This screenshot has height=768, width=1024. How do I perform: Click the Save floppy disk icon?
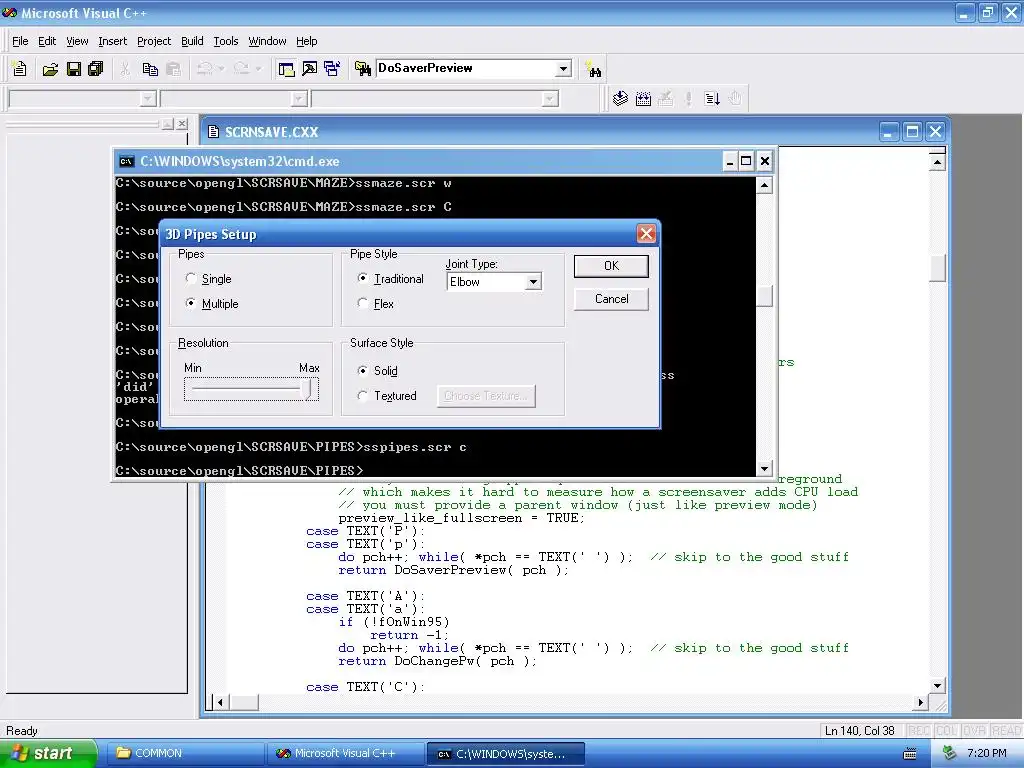[74, 69]
